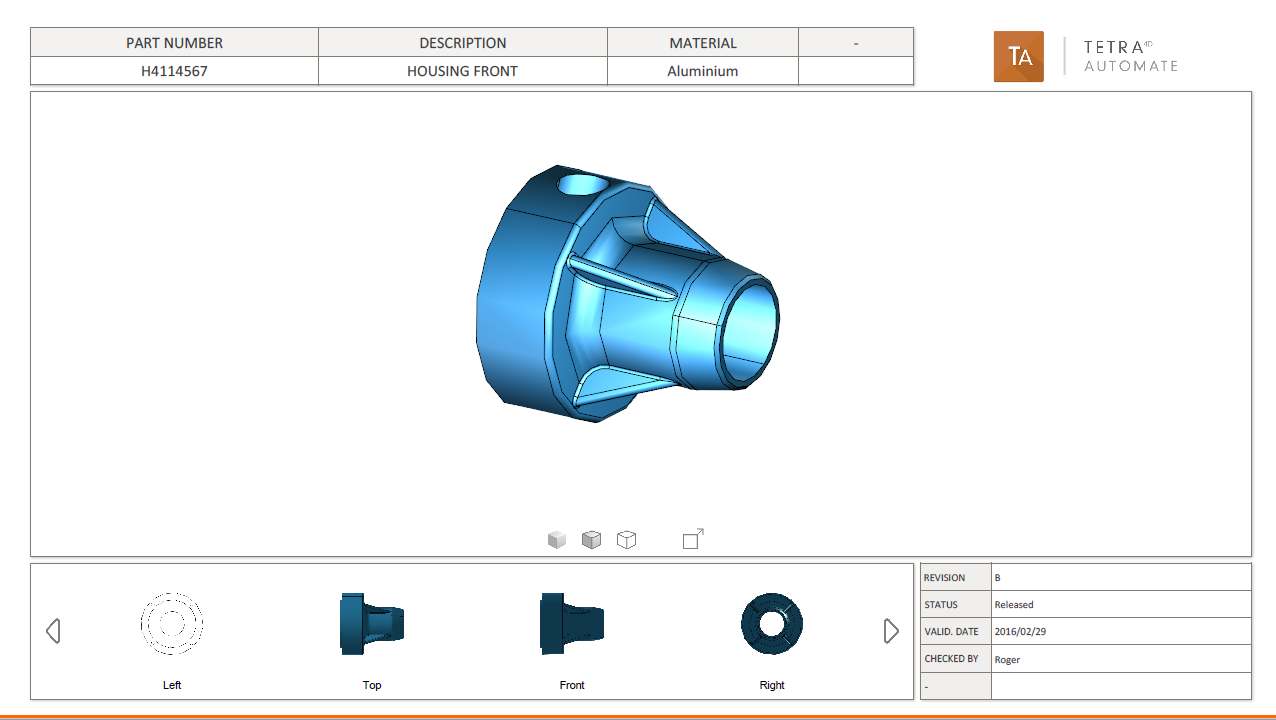The width and height of the screenshot is (1276, 720).
Task: Click the Top view caption
Action: click(372, 685)
